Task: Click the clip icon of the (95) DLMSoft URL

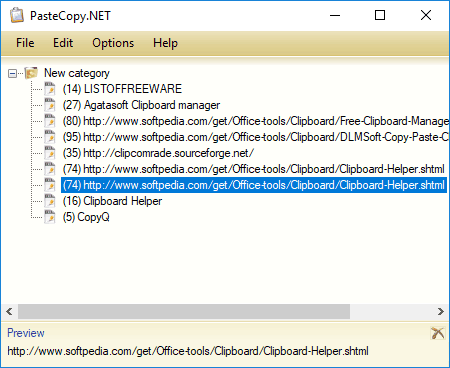Action: 50,137
